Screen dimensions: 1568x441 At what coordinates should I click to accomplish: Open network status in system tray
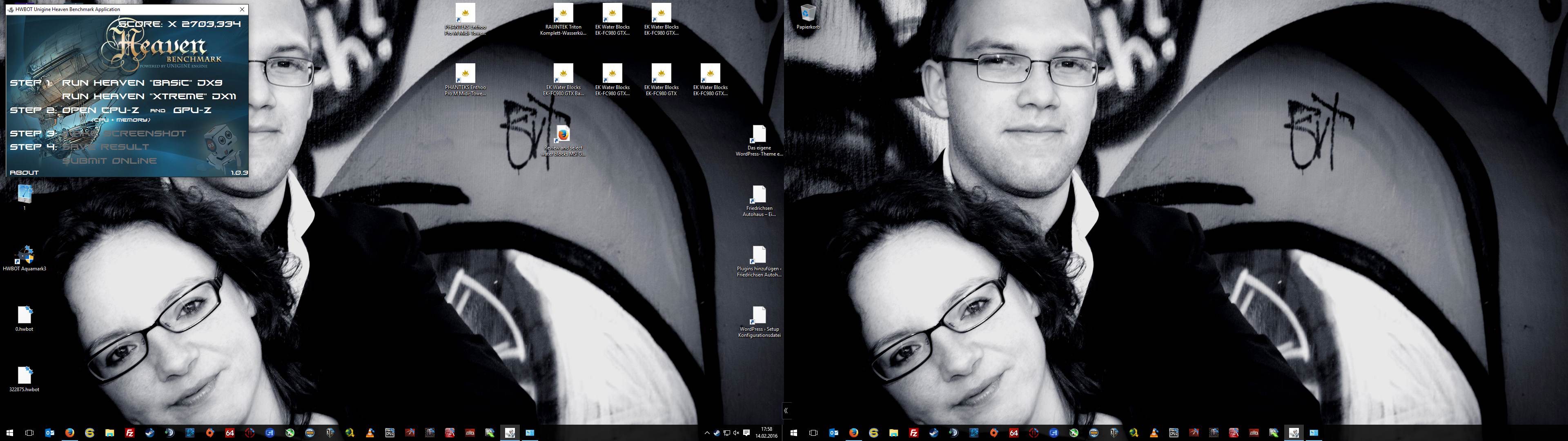[727, 433]
